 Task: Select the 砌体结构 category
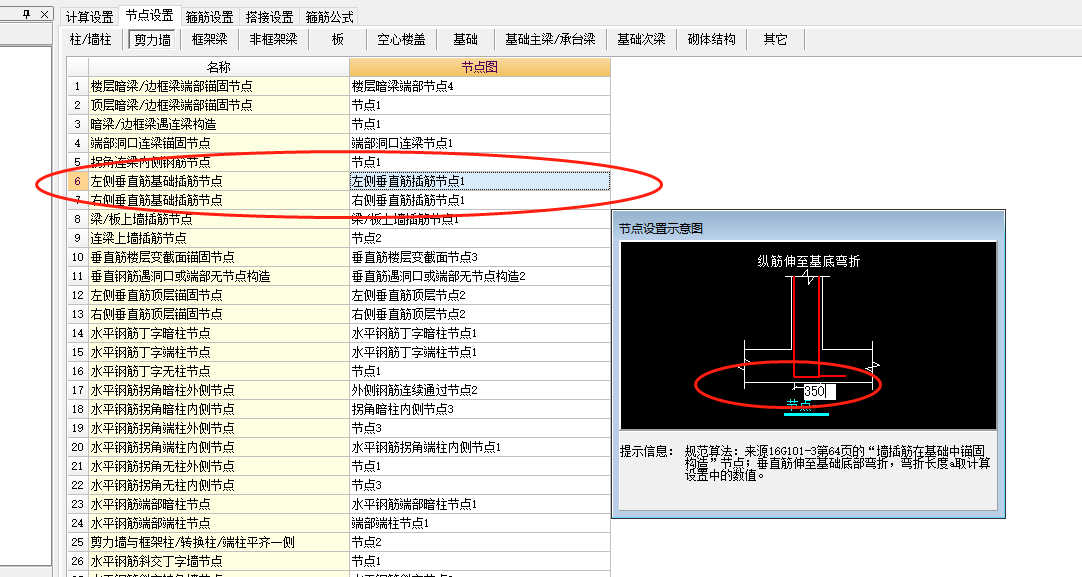point(711,39)
